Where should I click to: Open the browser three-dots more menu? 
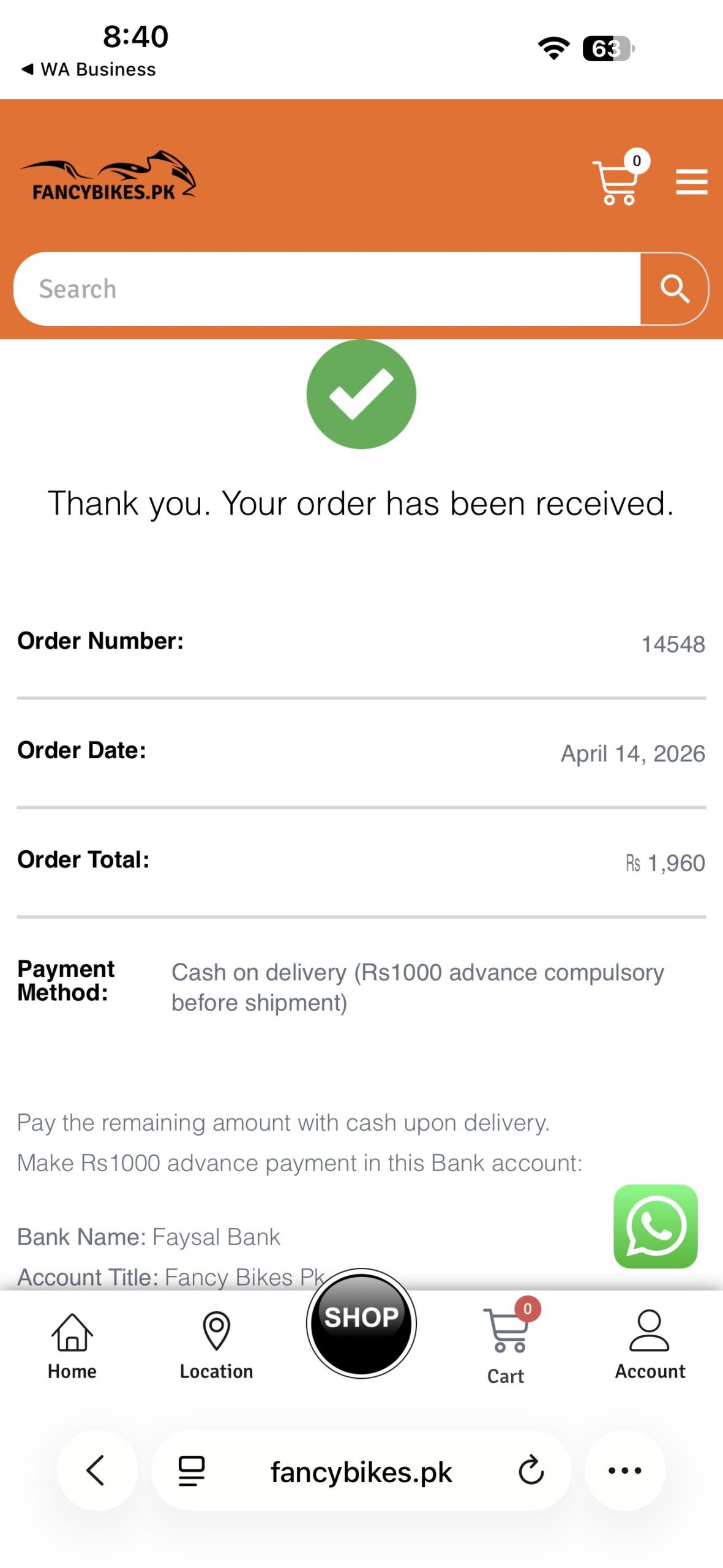pyautogui.click(x=624, y=1470)
